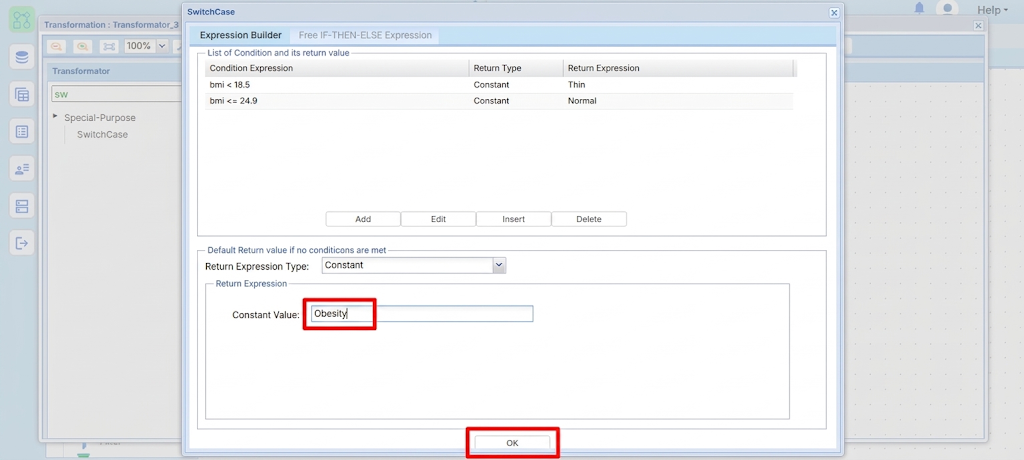Click the fit-to-screen toolbar icon
Screen dimensions: 1024x460
click(x=108, y=46)
